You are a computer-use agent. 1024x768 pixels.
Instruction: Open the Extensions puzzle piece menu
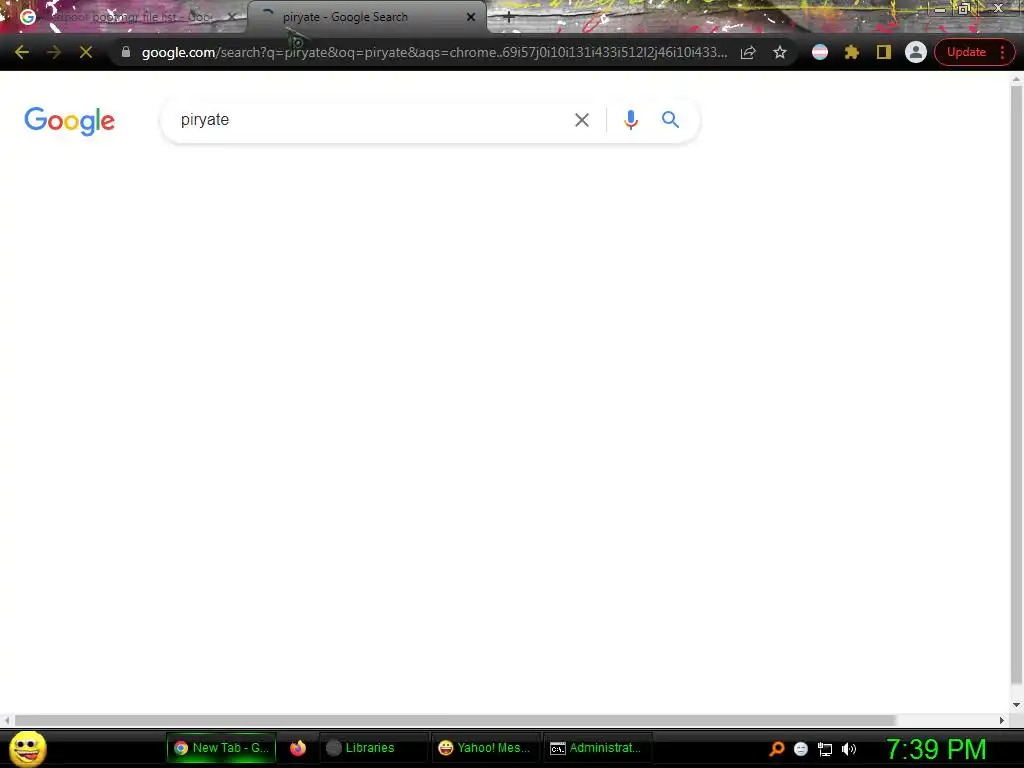click(852, 52)
